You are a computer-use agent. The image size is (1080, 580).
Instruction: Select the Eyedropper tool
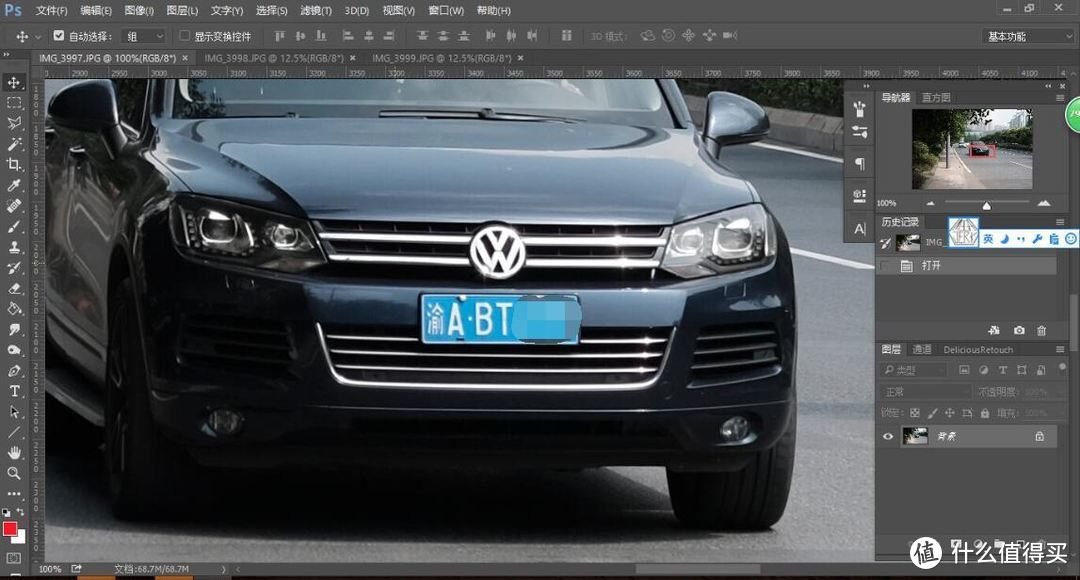click(x=14, y=185)
